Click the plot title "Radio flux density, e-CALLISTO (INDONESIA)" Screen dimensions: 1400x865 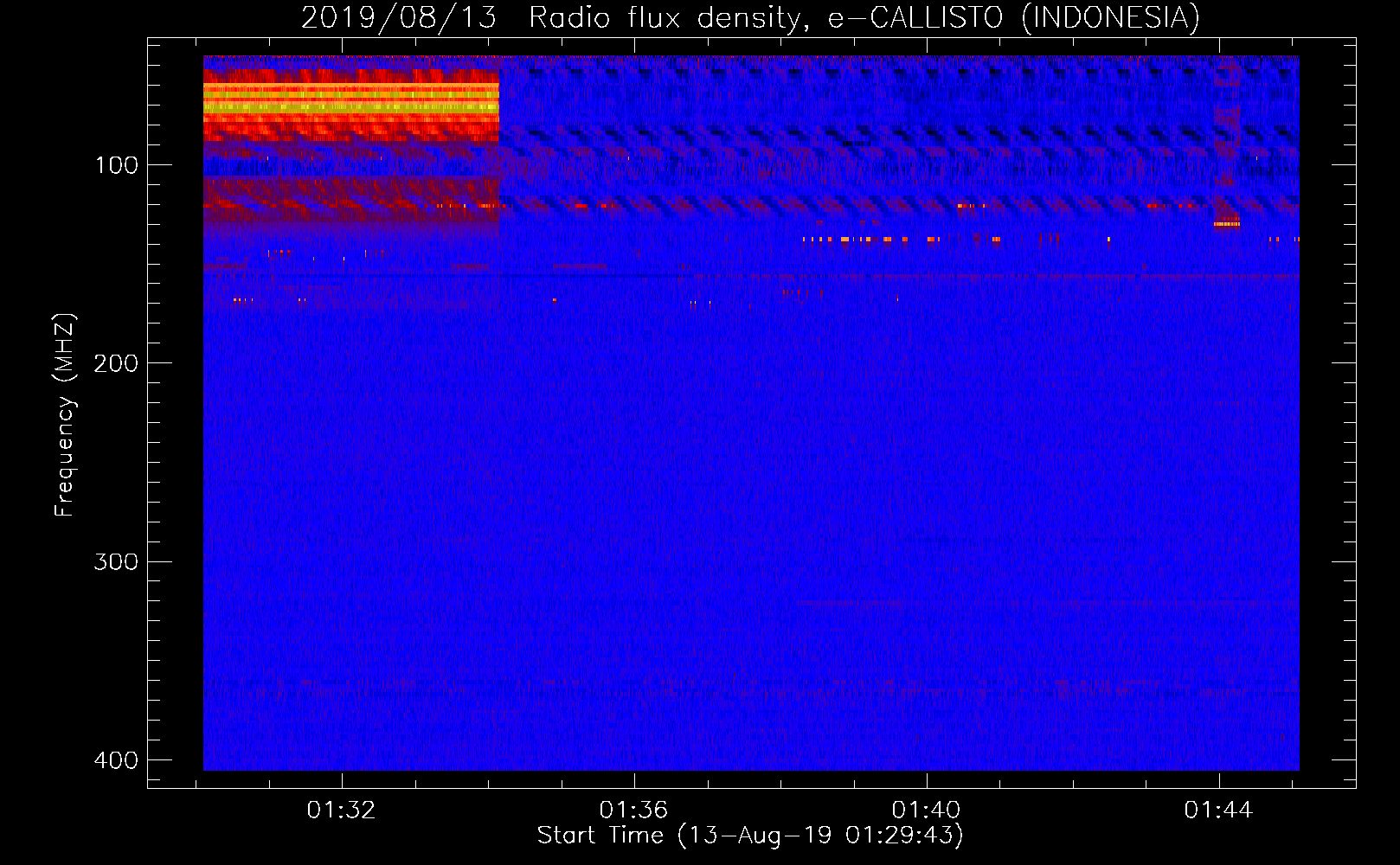[x=864, y=17]
